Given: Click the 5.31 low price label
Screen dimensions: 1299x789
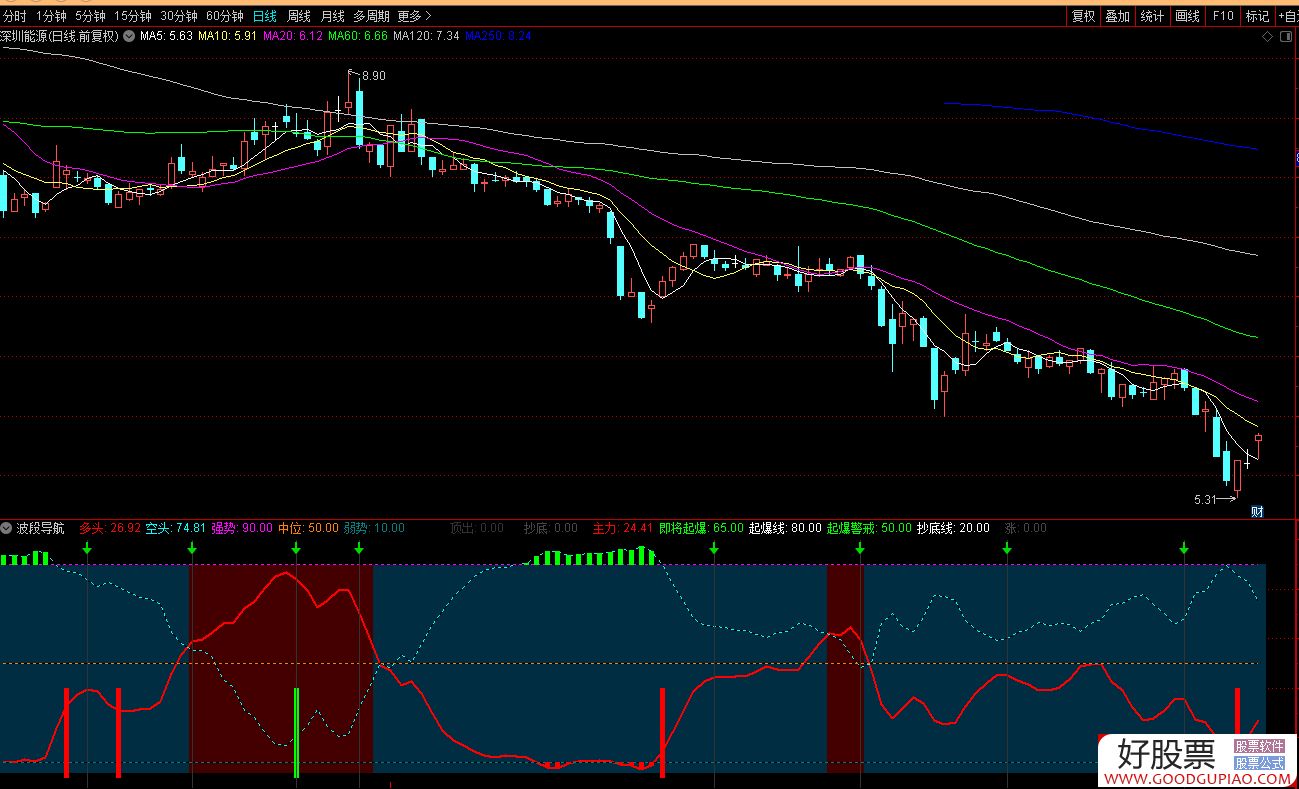Looking at the screenshot, I should (x=1206, y=498).
